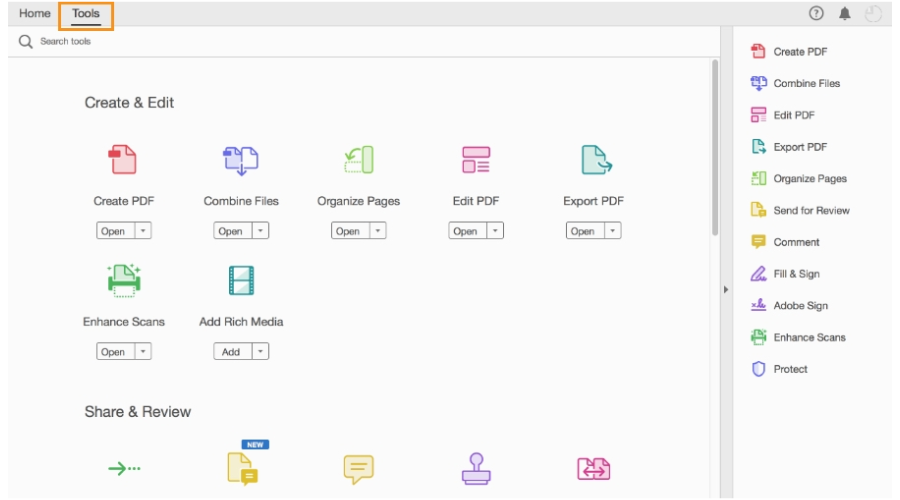The width and height of the screenshot is (900, 500).
Task: Click the pink Compare Files icon under Share & Review
Action: pos(593,469)
